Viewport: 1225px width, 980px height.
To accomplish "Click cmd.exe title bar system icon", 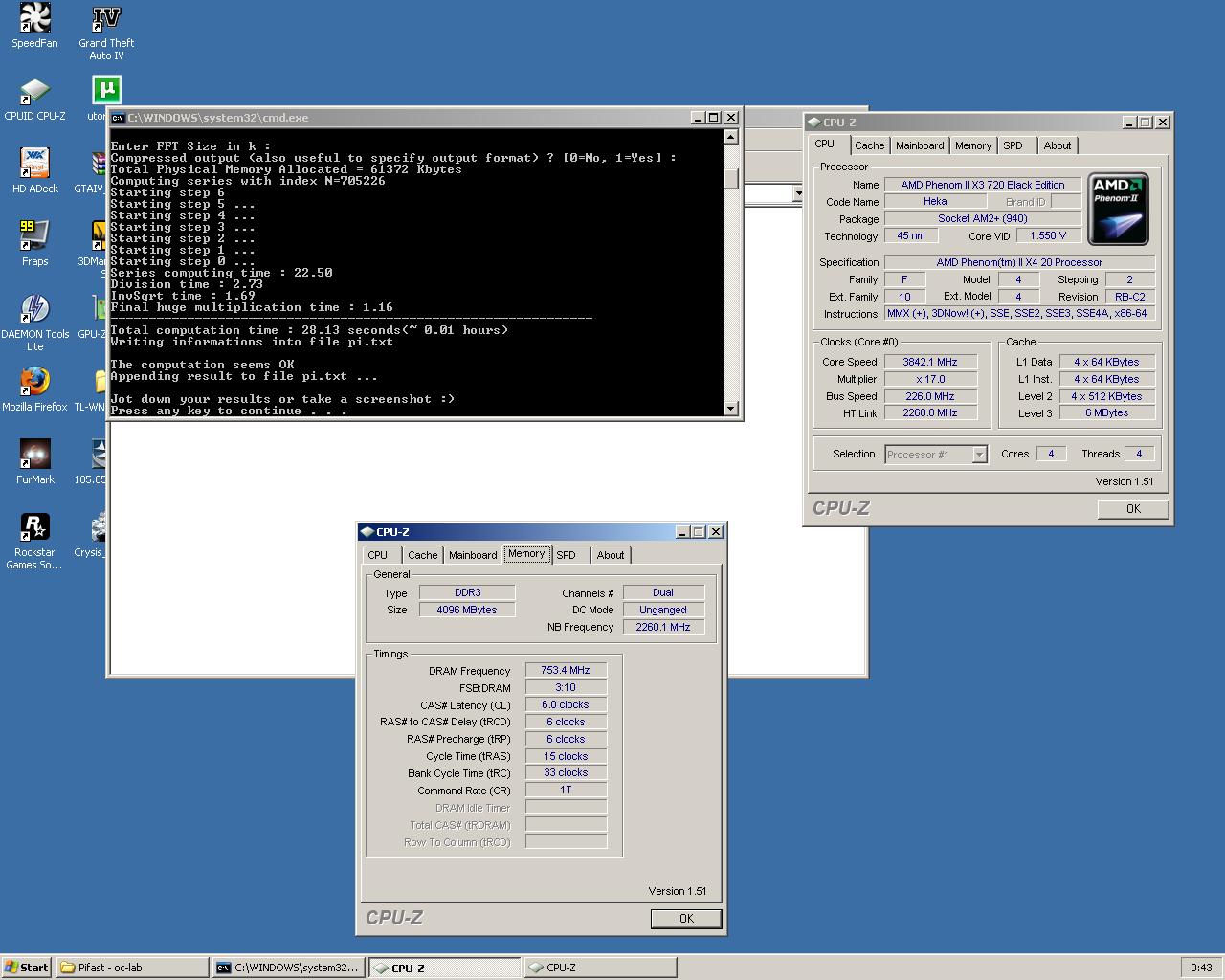I will (x=117, y=118).
